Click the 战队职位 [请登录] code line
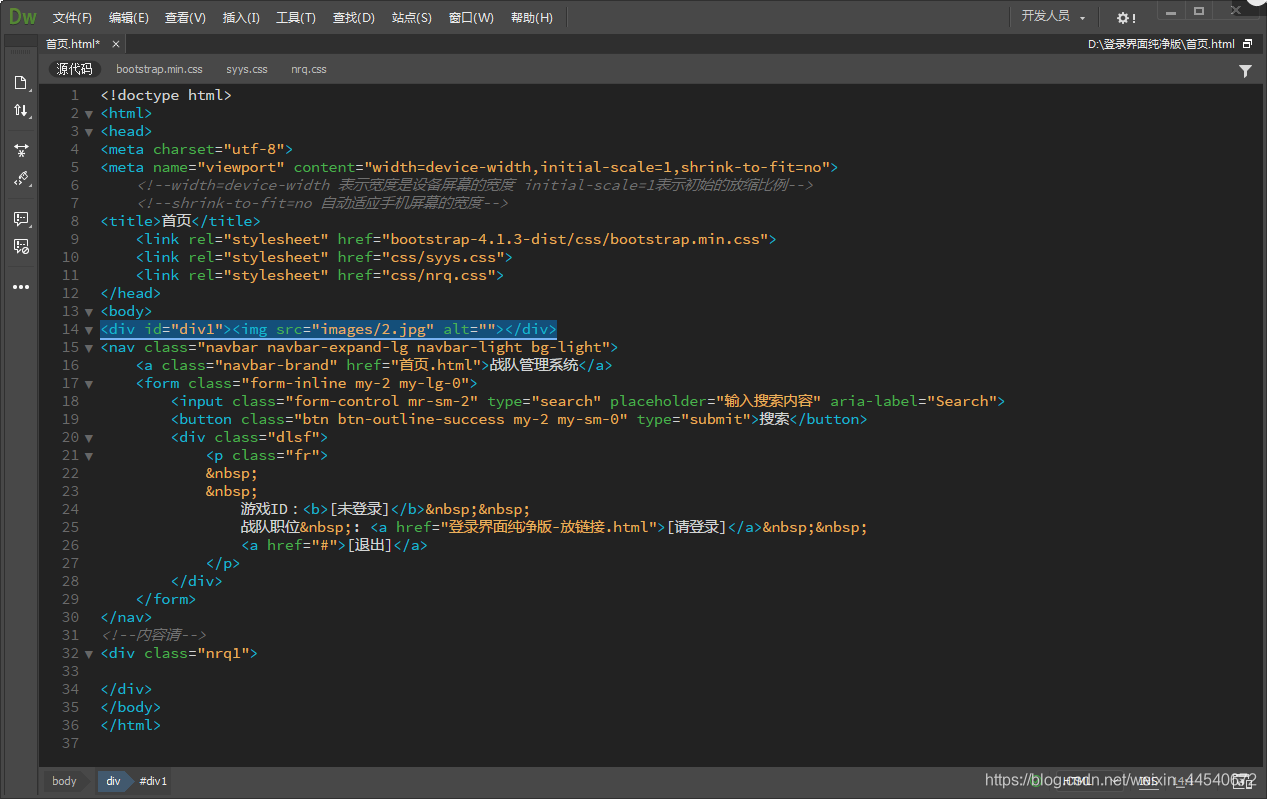This screenshot has height=799, width=1267. tap(554, 527)
